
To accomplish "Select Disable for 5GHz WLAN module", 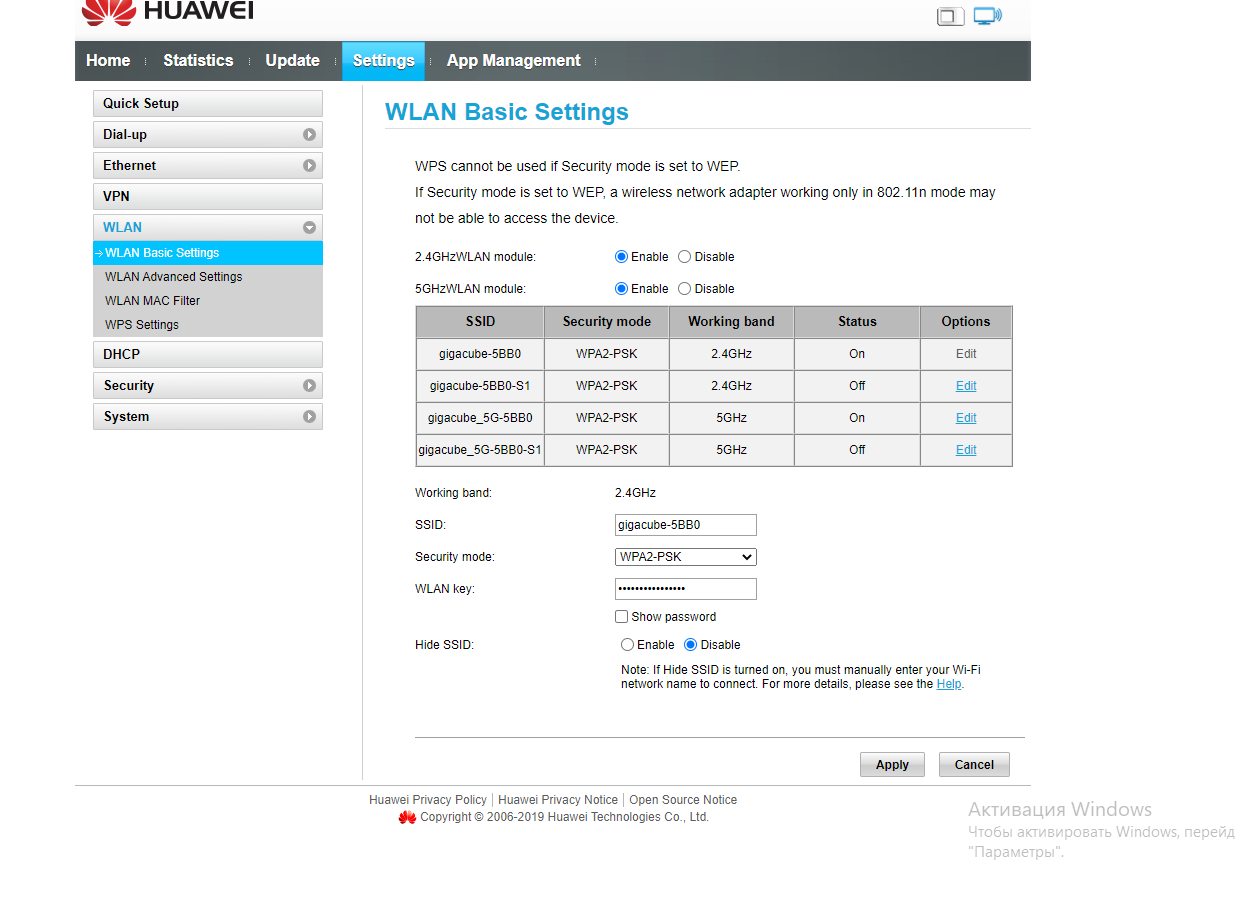I will [x=685, y=289].
